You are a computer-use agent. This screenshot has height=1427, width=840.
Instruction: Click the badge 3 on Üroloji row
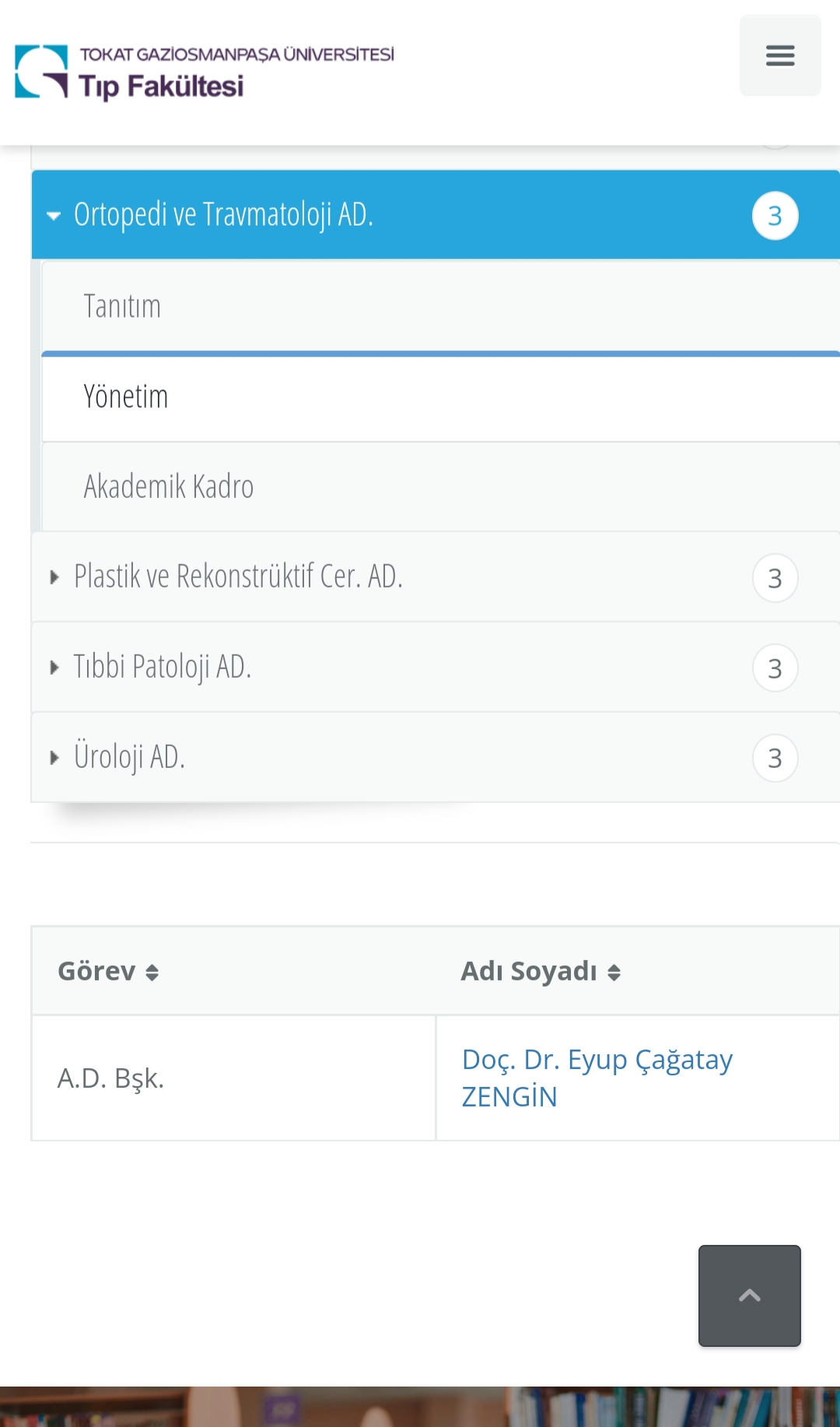pyautogui.click(x=775, y=758)
